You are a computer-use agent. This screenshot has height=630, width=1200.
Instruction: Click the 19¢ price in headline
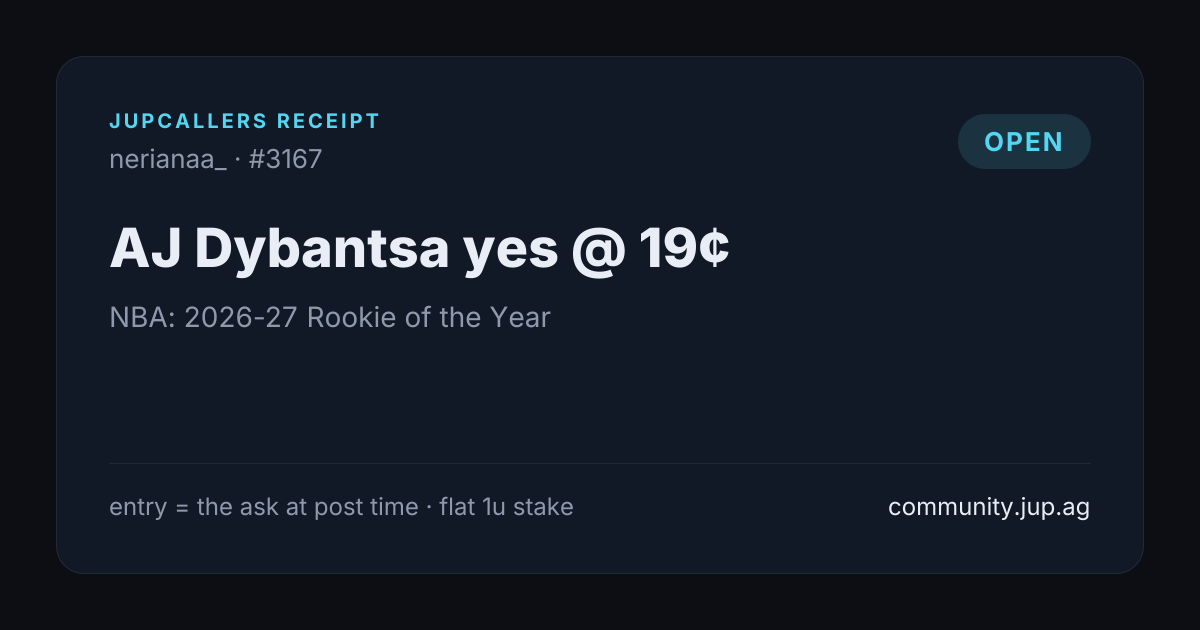tap(684, 250)
